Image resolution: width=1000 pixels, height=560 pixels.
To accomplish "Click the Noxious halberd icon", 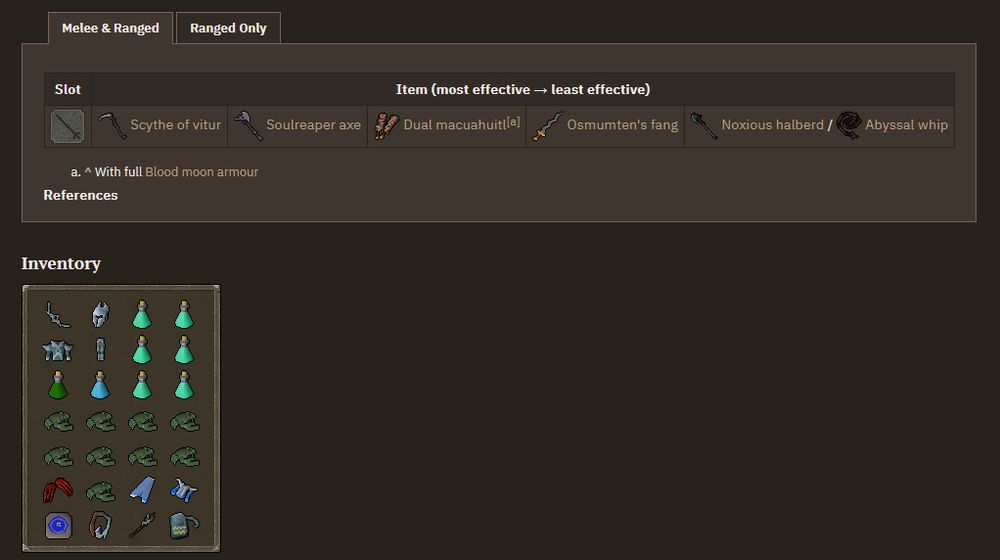I will click(703, 126).
